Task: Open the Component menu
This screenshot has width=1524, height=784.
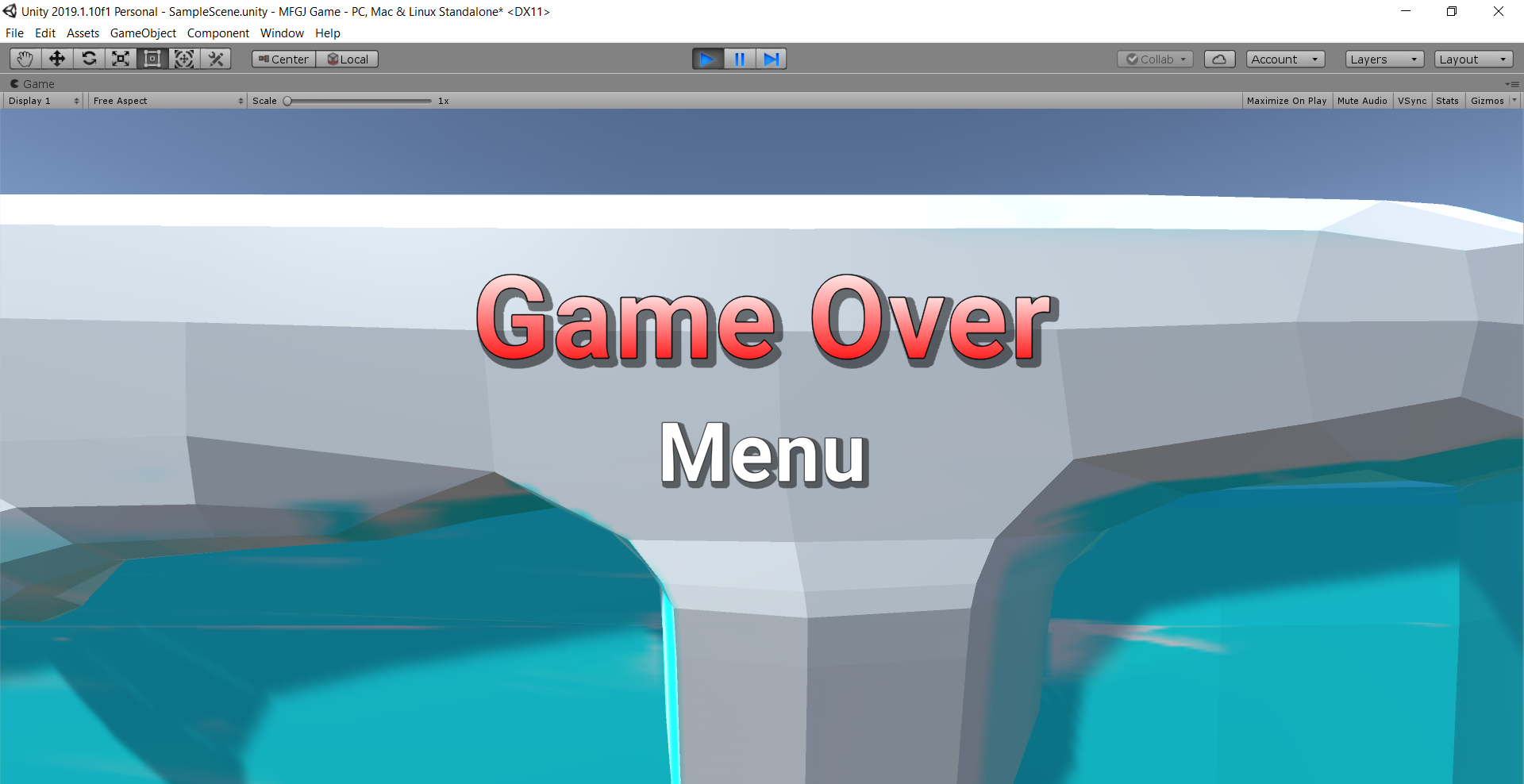Action: click(x=218, y=33)
